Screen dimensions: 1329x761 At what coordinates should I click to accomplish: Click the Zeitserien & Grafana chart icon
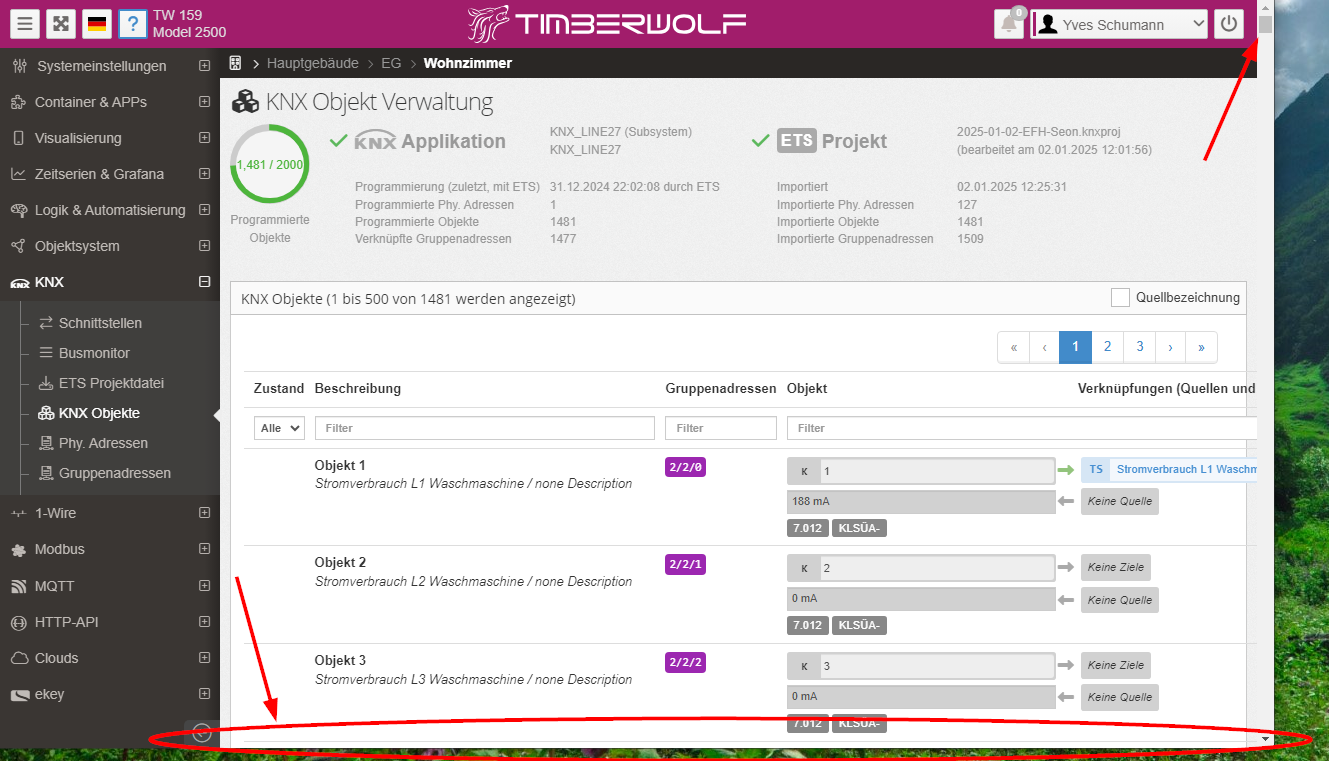coord(17,174)
